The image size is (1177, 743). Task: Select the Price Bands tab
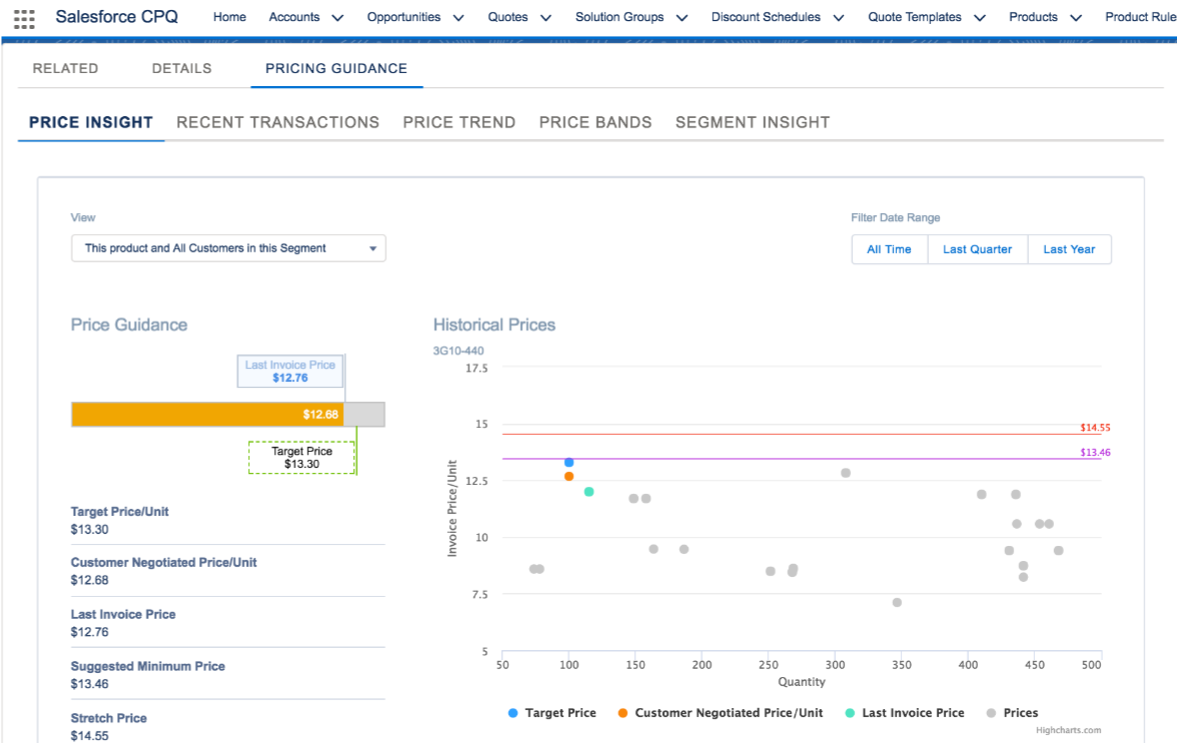[x=595, y=122]
